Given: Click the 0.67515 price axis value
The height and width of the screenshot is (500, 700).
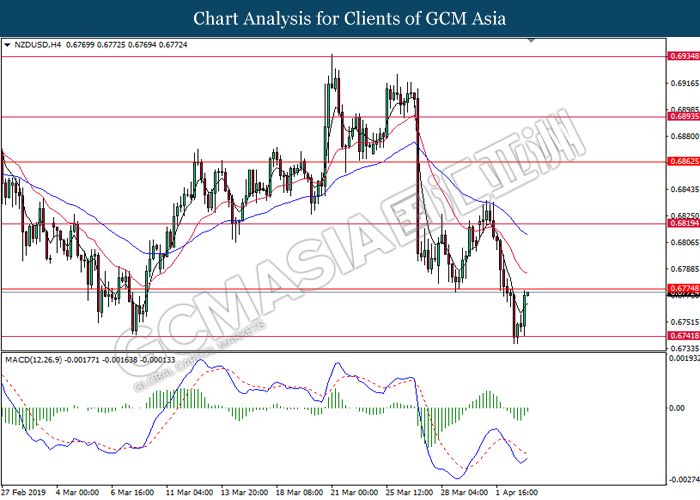Looking at the screenshot, I should (x=685, y=322).
